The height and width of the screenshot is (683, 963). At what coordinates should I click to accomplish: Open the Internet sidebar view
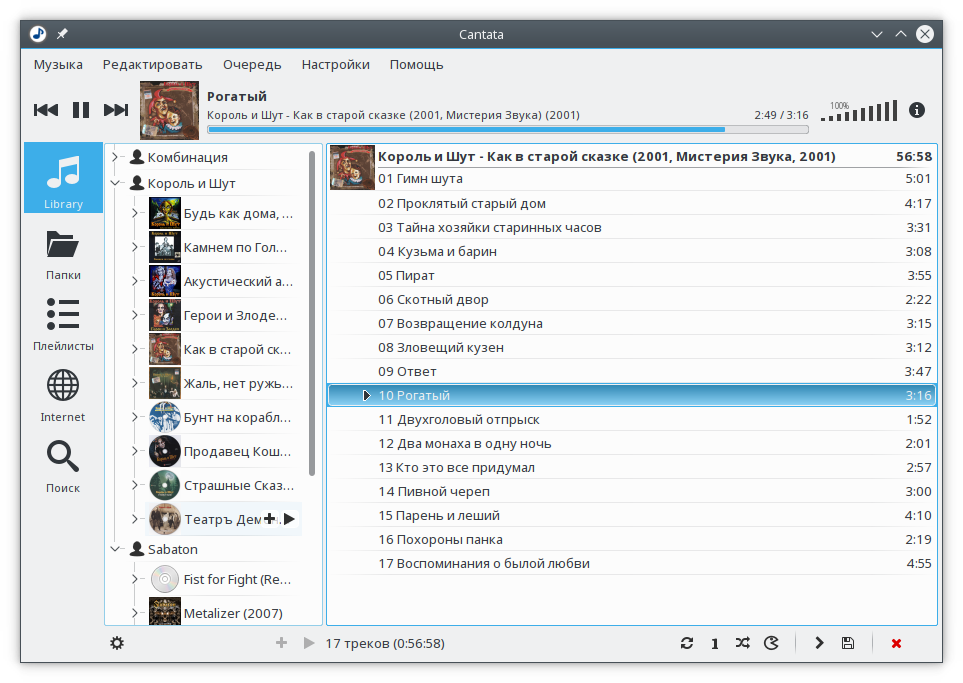(x=63, y=396)
